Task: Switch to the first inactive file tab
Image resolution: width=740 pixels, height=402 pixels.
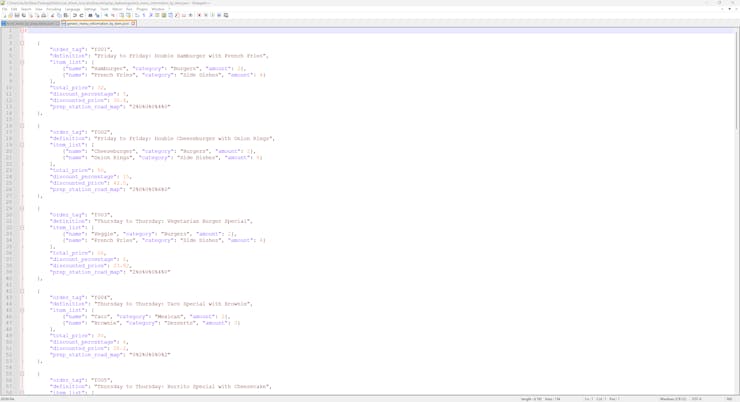Action: [29, 23]
